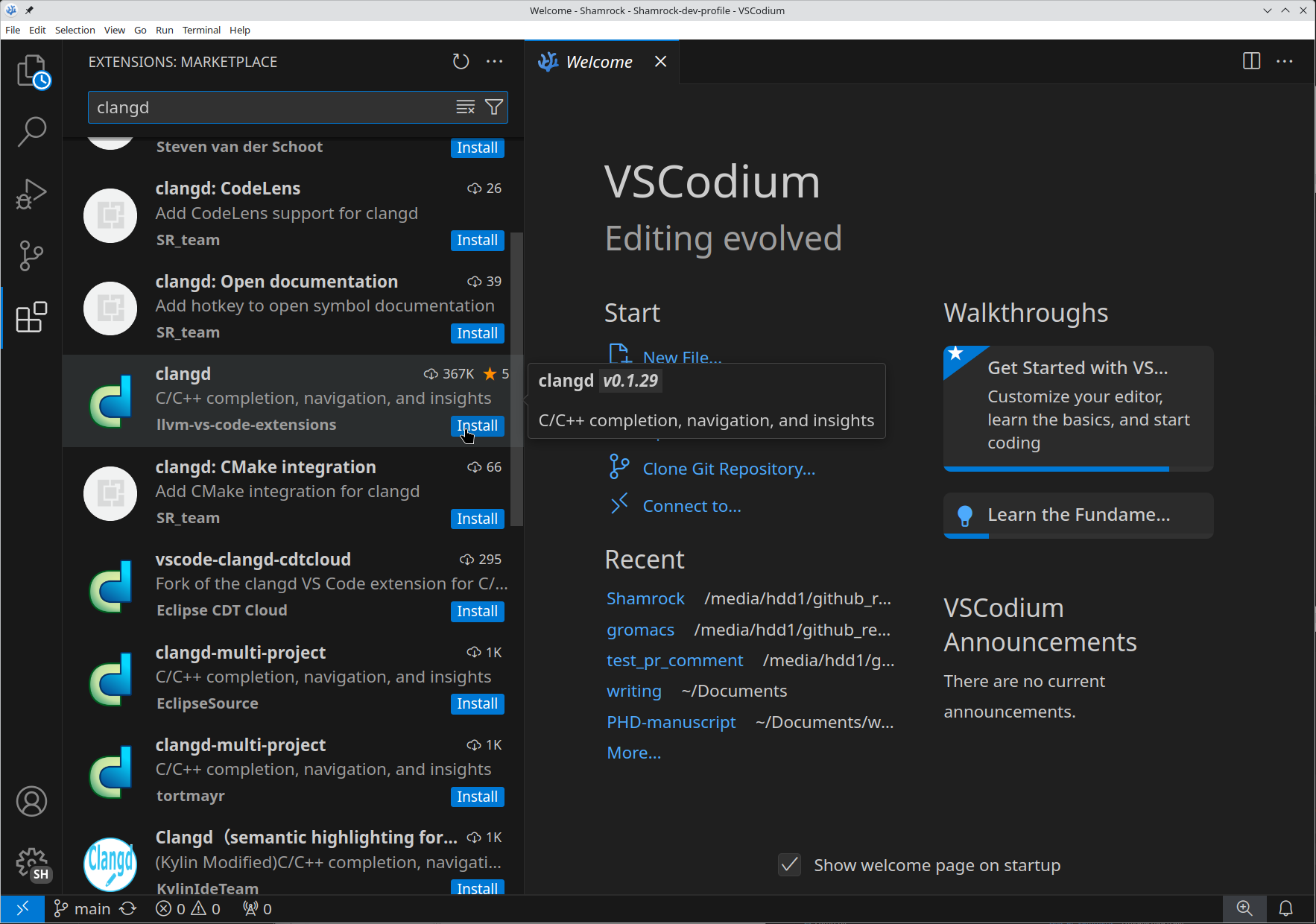Install clangd: CMake integration extension
Viewport: 1316px width, 924px height.
(477, 519)
